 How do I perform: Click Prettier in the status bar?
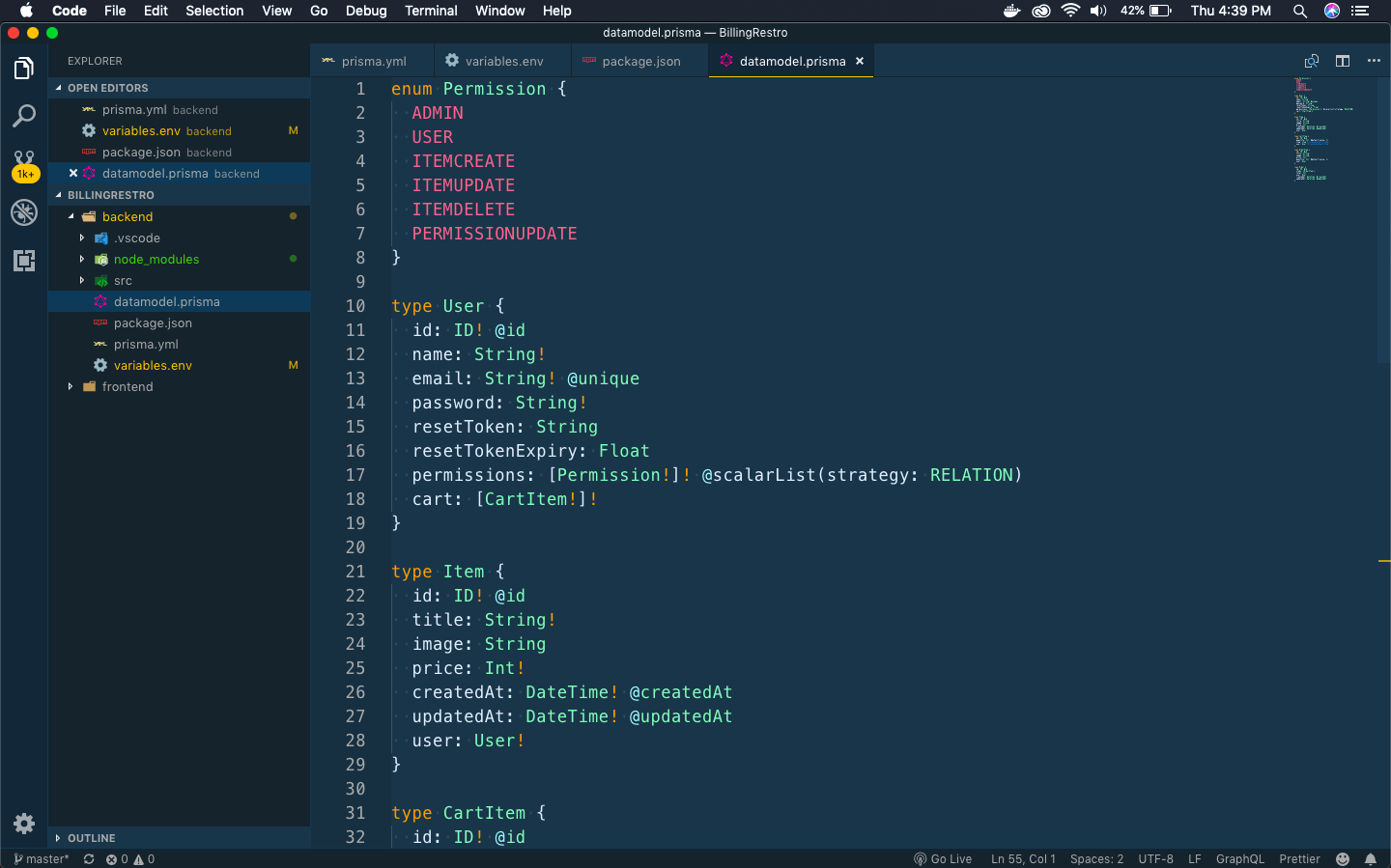tap(1299, 859)
